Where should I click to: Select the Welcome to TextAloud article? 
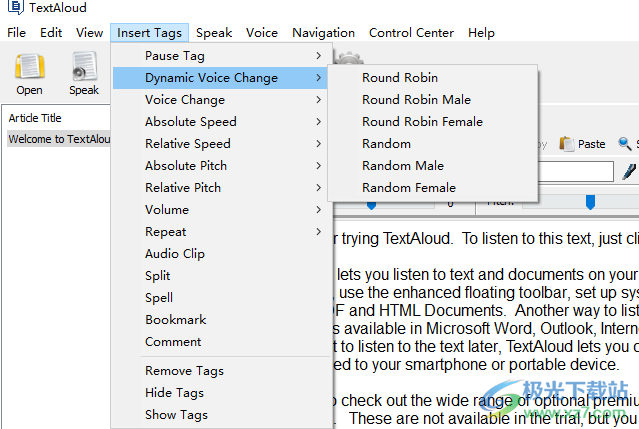click(x=59, y=139)
